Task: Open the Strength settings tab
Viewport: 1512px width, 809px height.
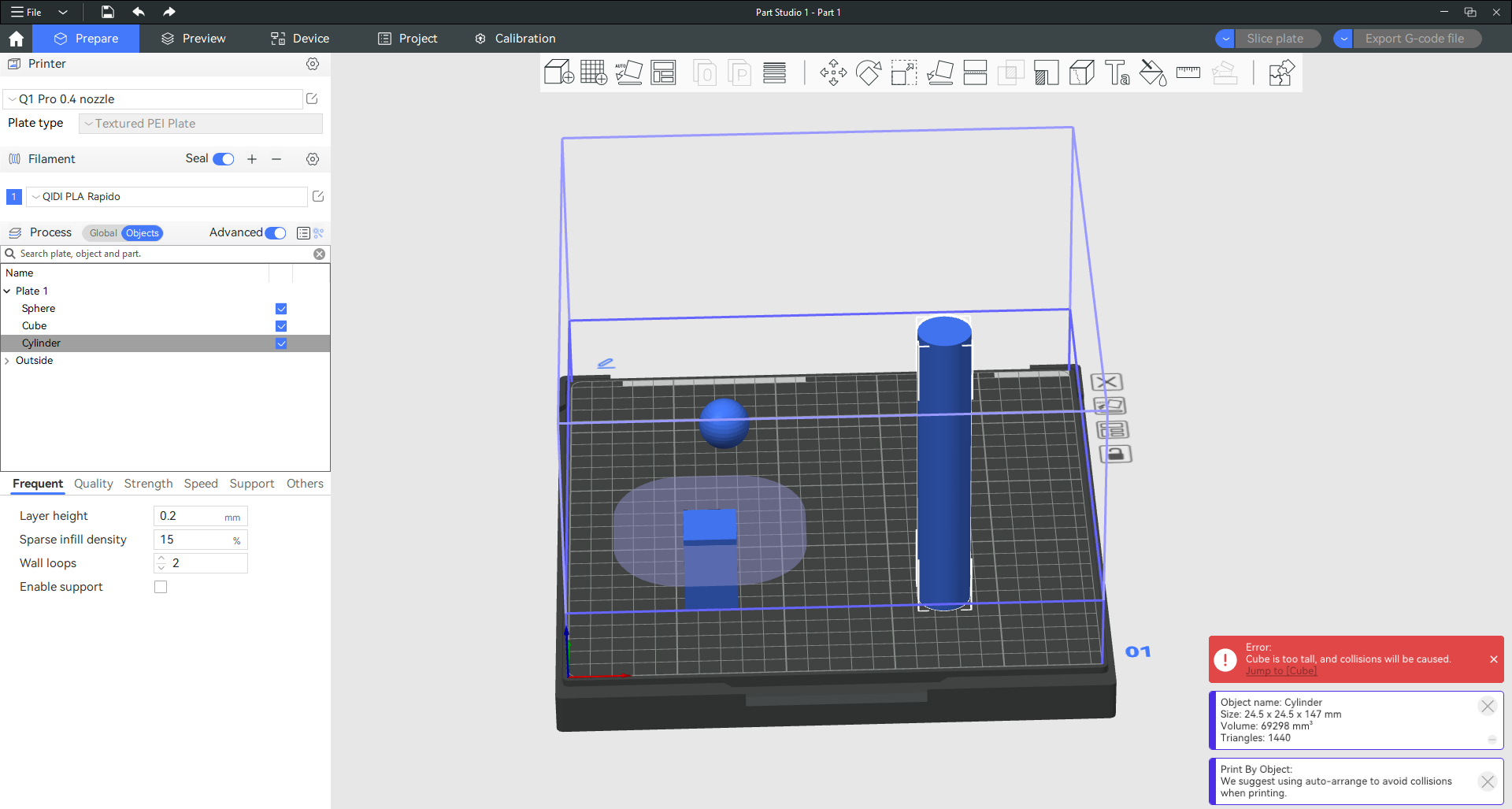Action: pos(148,484)
